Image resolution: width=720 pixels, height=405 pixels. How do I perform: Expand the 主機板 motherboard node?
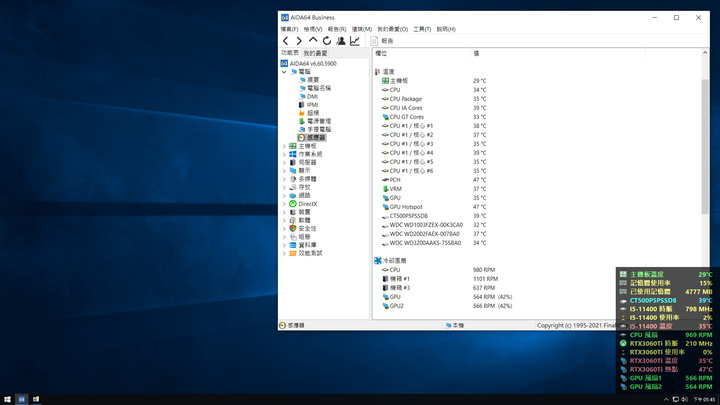pos(284,146)
